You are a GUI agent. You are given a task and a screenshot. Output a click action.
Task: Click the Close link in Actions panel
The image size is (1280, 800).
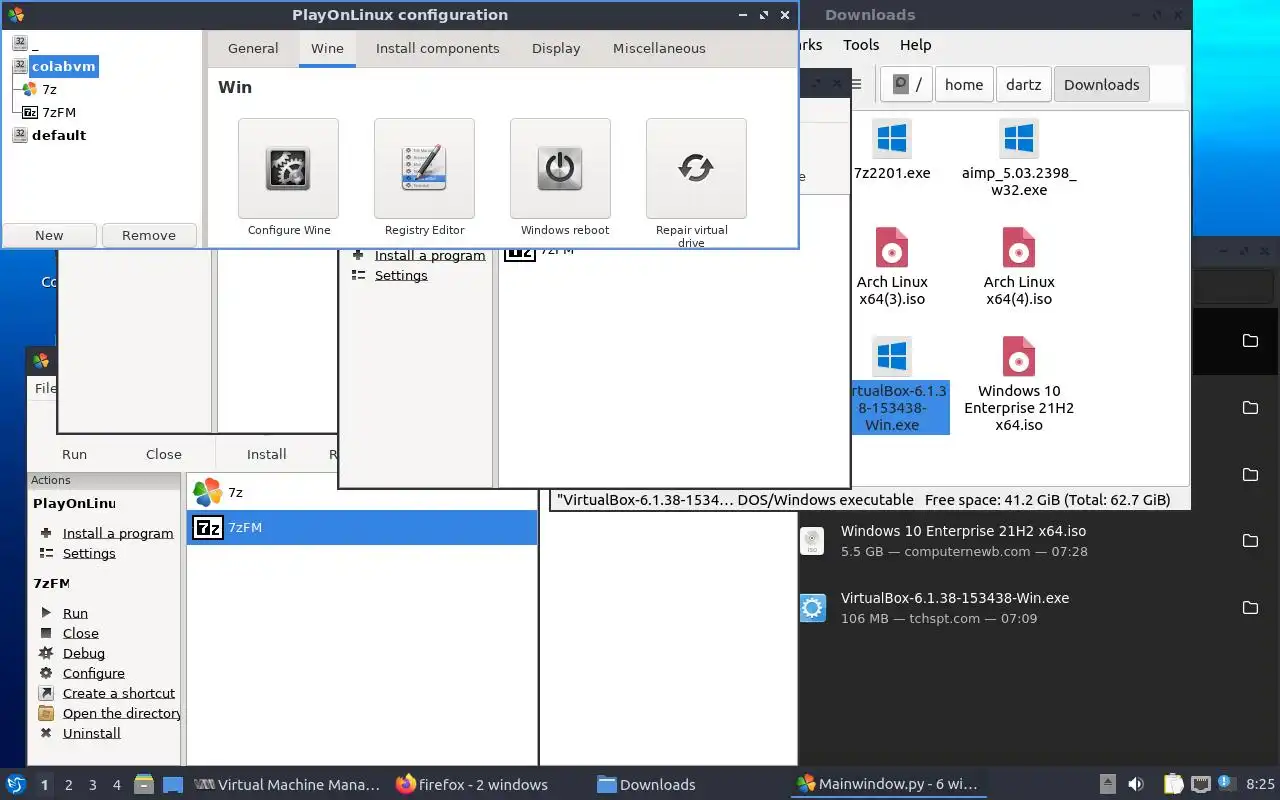(x=81, y=633)
